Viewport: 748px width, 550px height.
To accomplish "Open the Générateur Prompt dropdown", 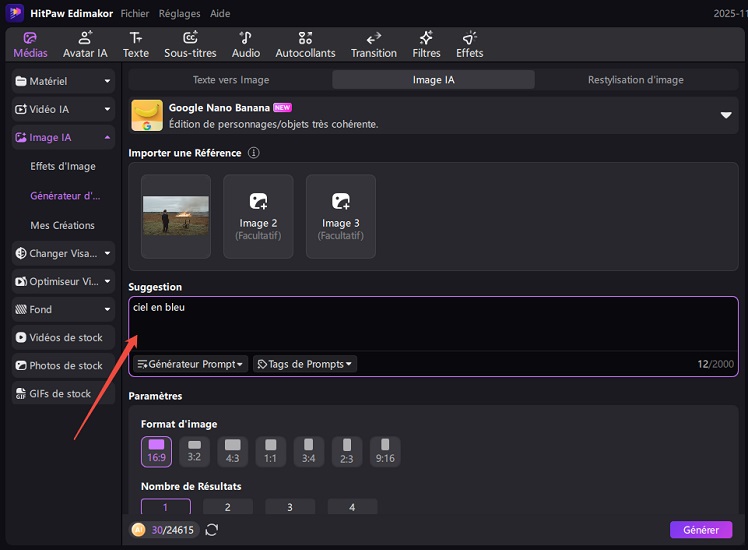I will (190, 364).
